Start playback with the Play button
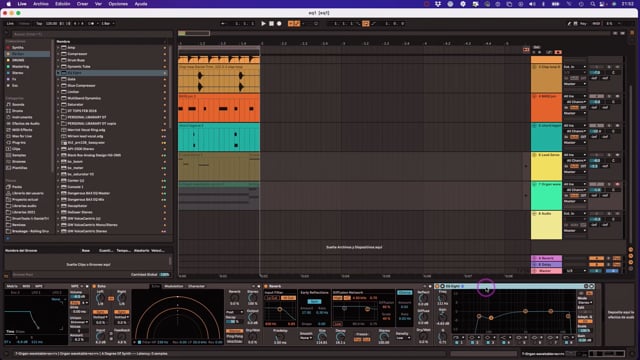Viewport: 640px width, 360px height. [x=263, y=24]
